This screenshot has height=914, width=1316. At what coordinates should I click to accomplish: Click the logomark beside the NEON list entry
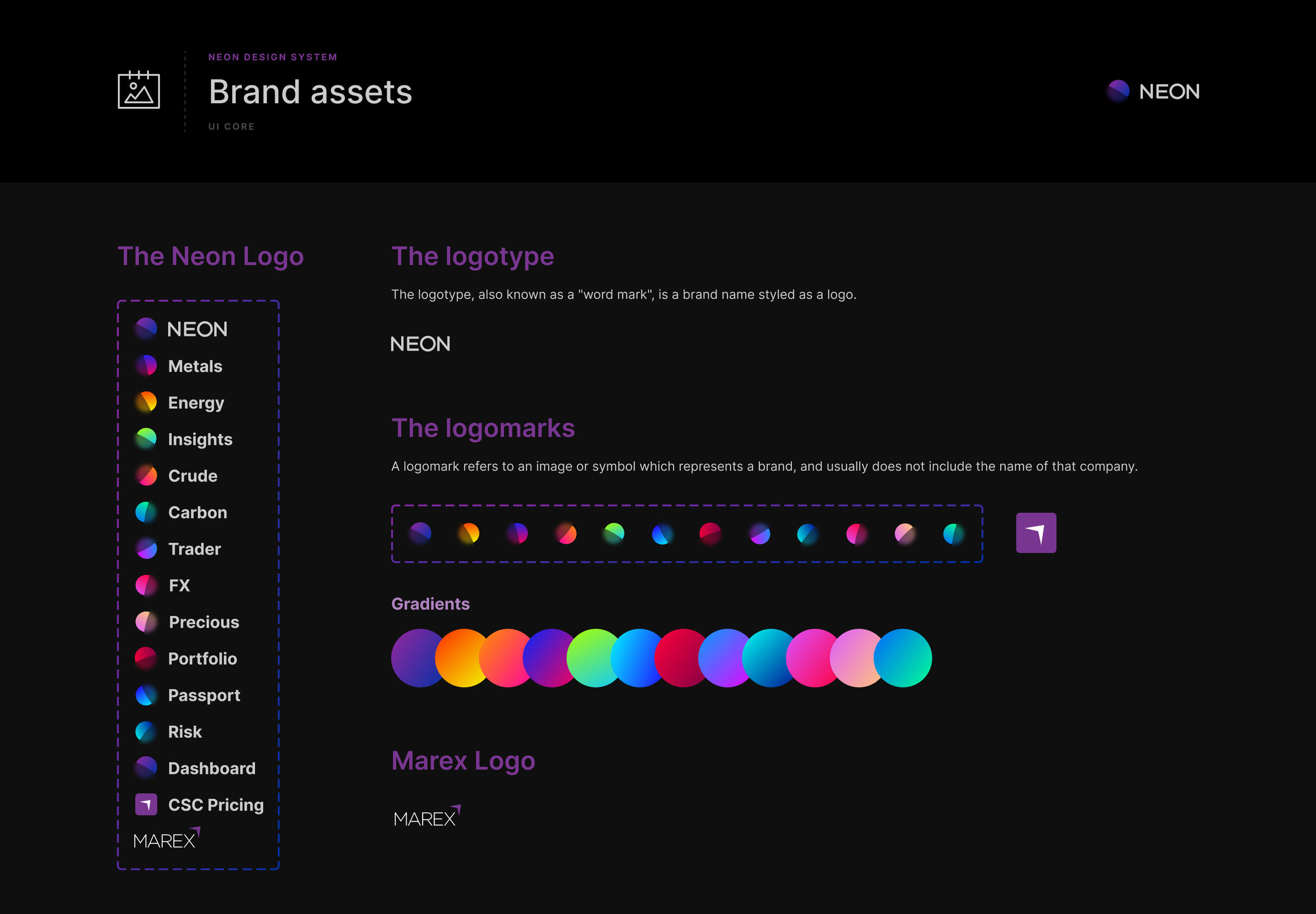[146, 329]
